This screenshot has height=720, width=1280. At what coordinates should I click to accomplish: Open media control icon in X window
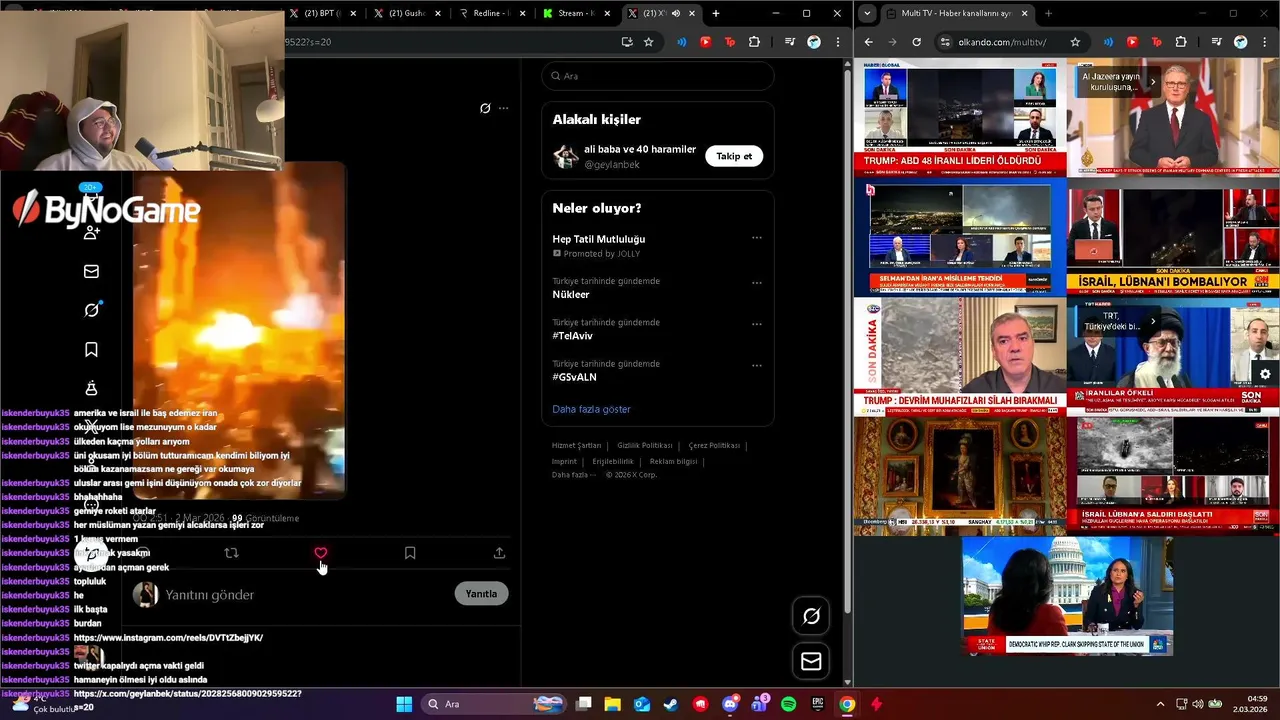point(790,42)
